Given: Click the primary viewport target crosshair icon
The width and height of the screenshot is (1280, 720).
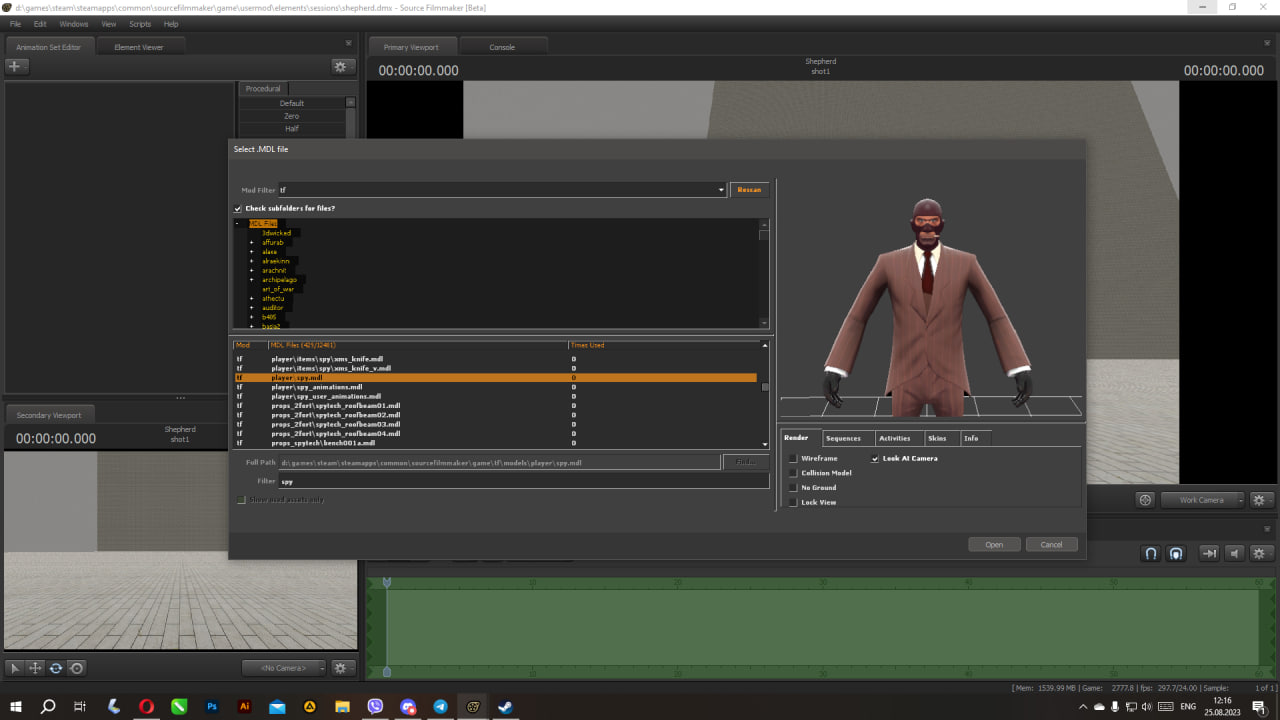Looking at the screenshot, I should (x=1146, y=500).
